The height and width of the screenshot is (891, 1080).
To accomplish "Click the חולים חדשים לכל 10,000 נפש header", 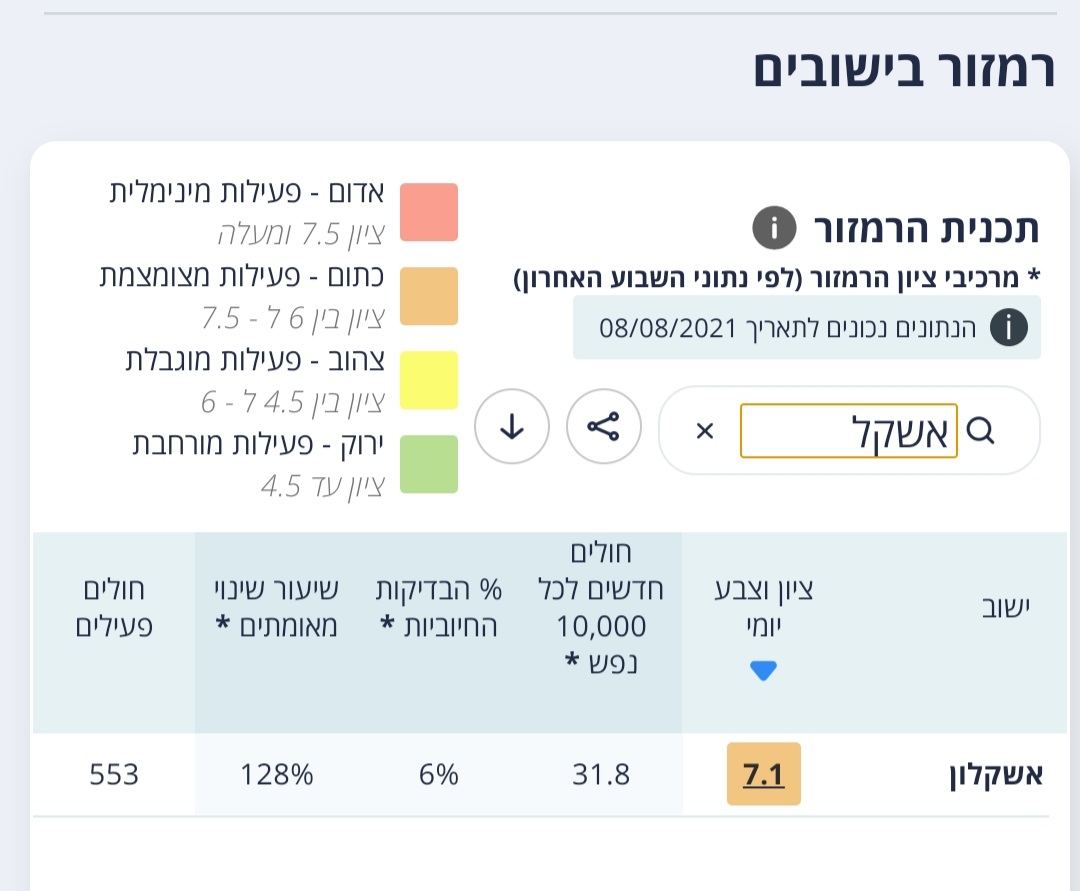I will tap(601, 607).
